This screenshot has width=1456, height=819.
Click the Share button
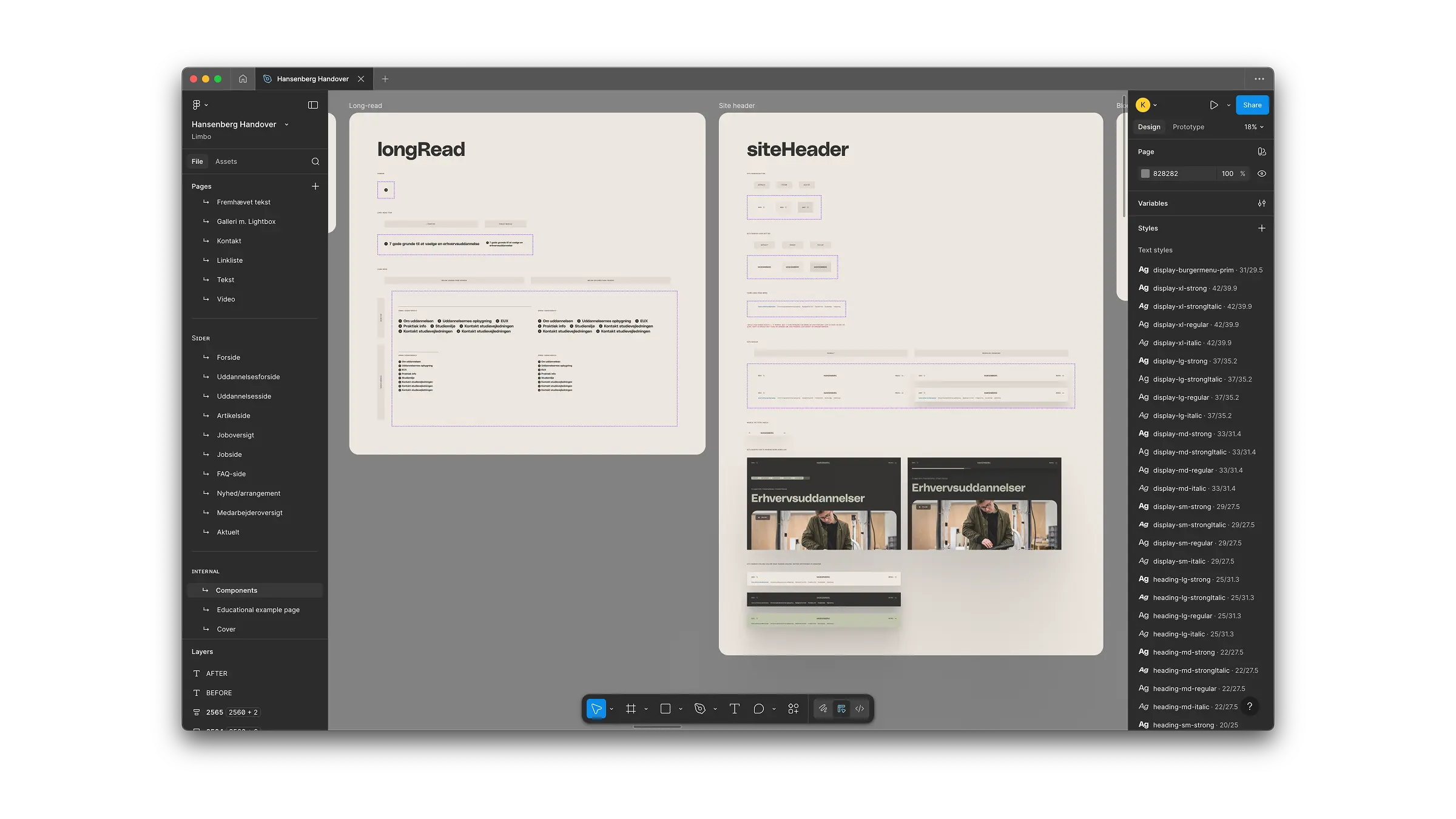point(1252,105)
